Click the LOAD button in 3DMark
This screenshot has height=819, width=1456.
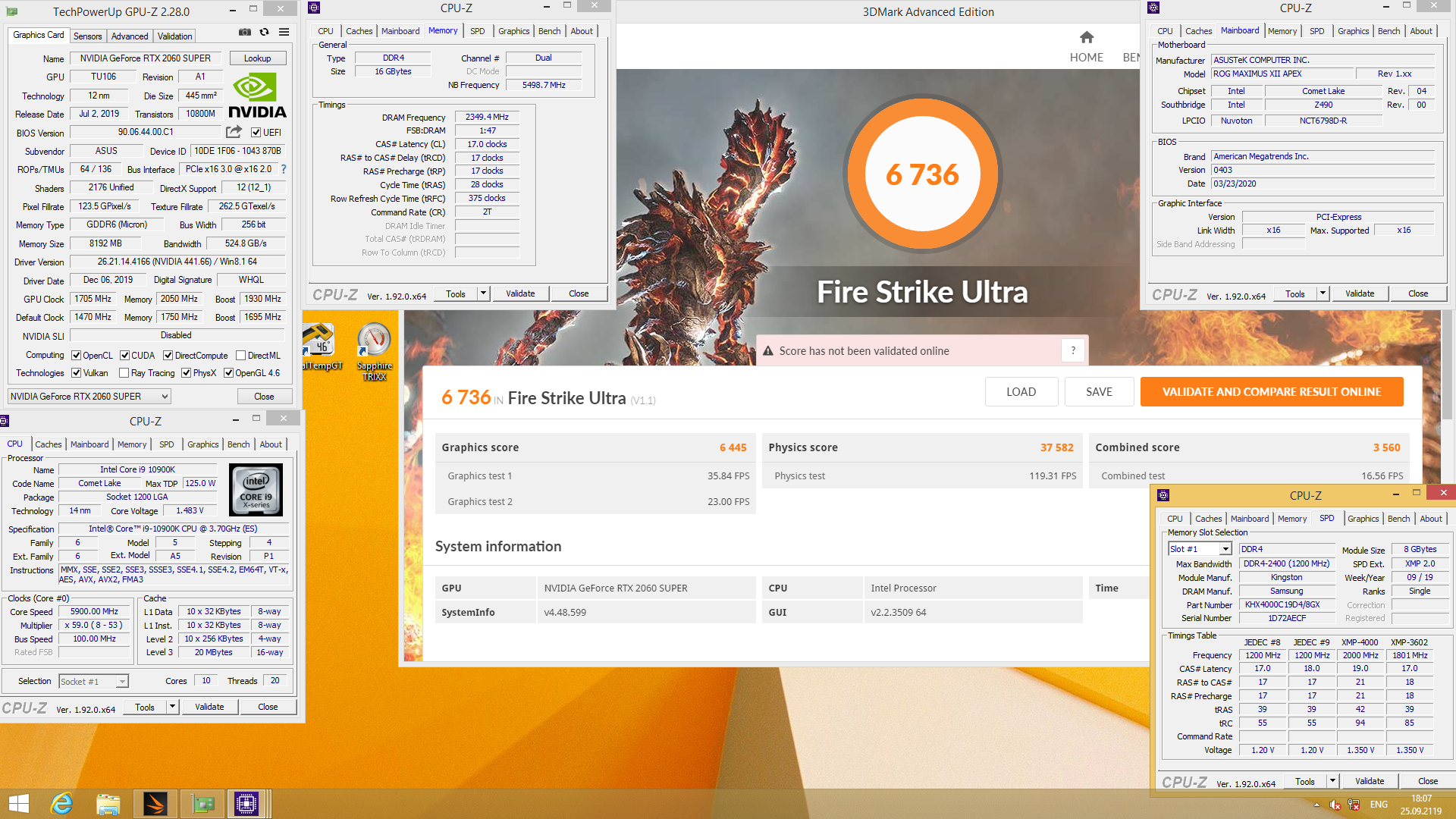[x=1021, y=392]
